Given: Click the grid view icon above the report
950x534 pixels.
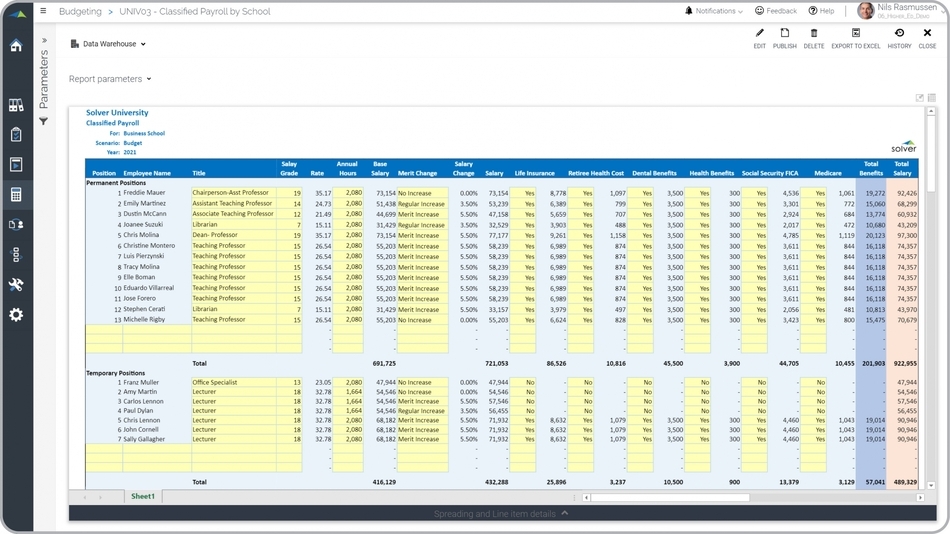Looking at the screenshot, I should point(932,98).
